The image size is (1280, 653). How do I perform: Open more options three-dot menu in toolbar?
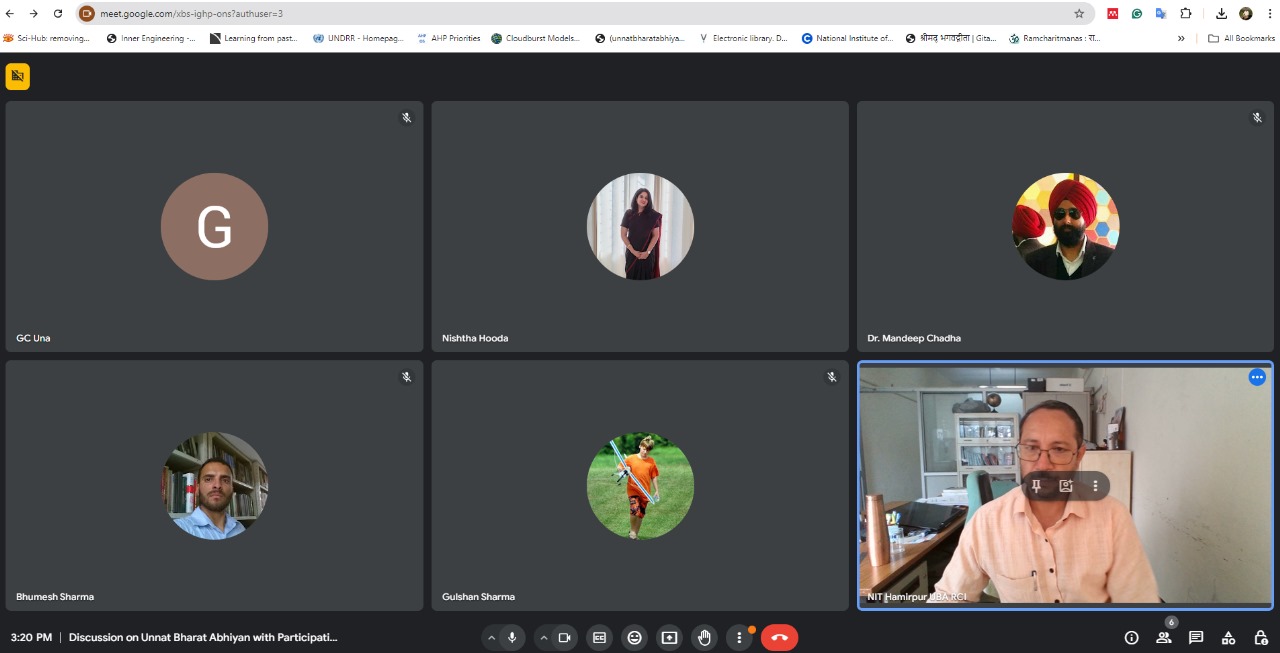click(739, 638)
